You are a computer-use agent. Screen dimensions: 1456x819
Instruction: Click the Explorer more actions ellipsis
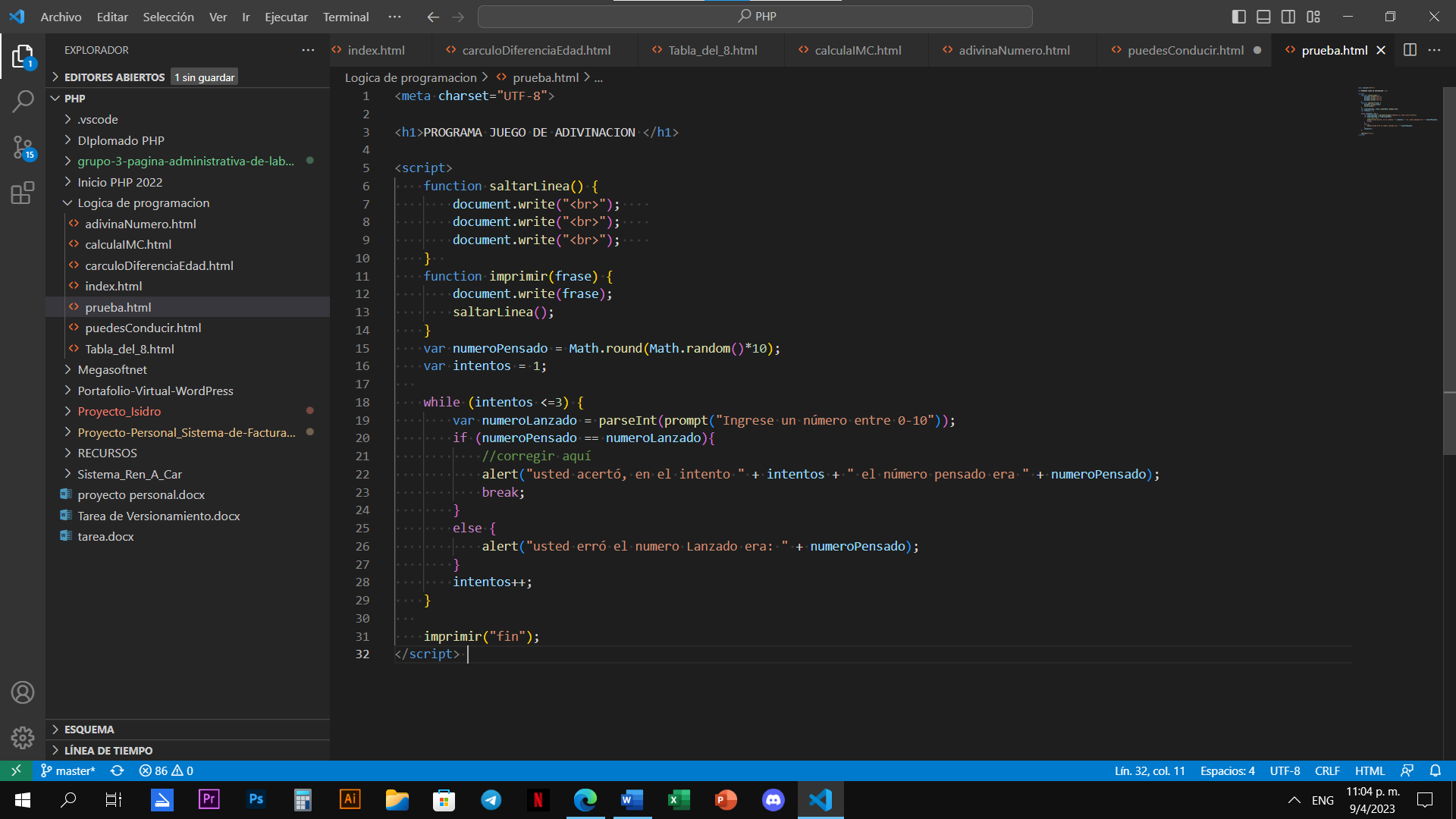point(308,50)
